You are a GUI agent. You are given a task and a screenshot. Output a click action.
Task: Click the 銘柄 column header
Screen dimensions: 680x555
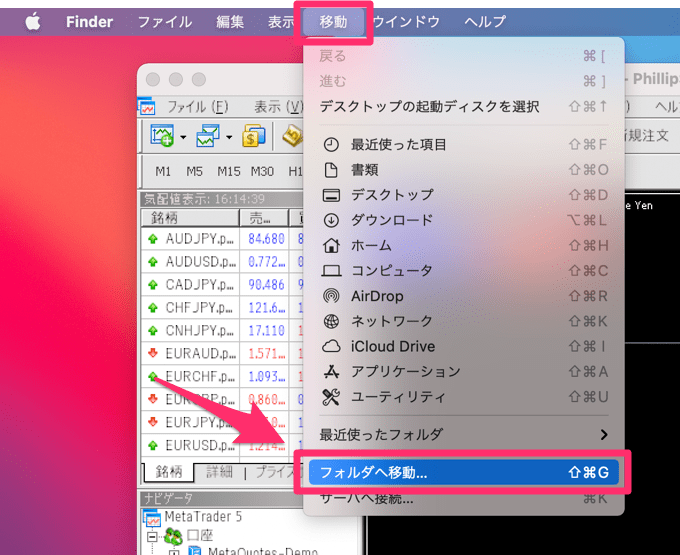tap(190, 218)
